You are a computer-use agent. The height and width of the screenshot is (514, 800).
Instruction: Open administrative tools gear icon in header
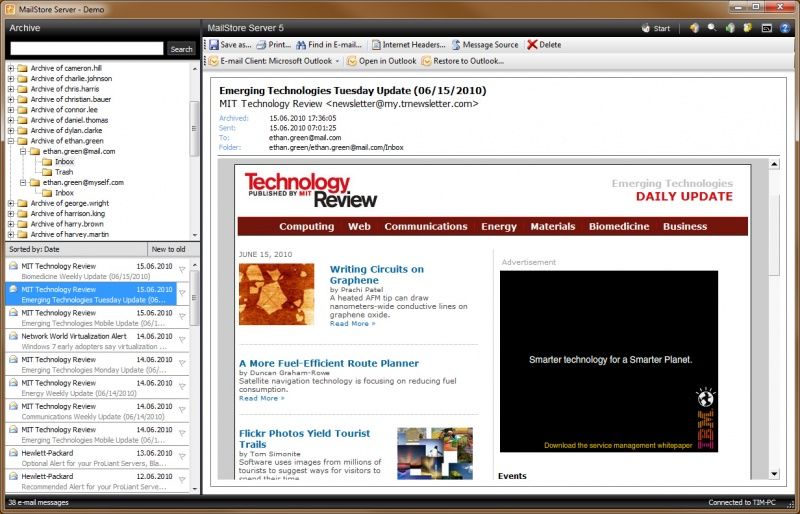point(748,28)
